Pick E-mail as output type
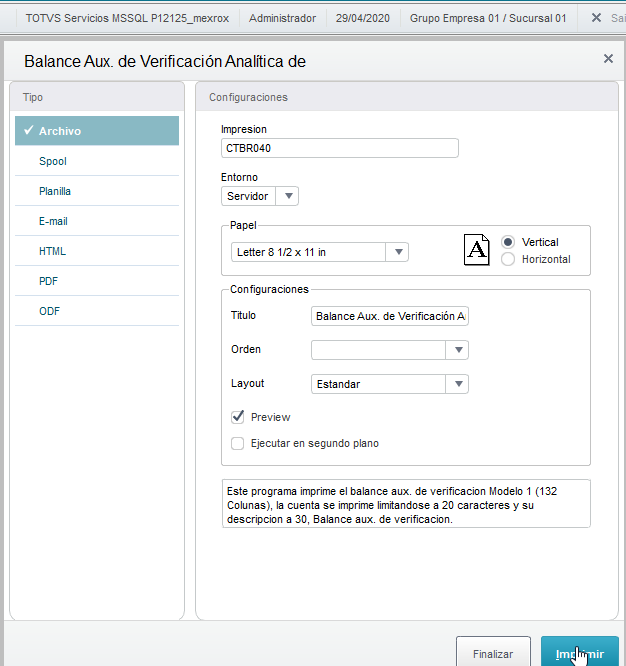The height and width of the screenshot is (666, 626). (97, 221)
